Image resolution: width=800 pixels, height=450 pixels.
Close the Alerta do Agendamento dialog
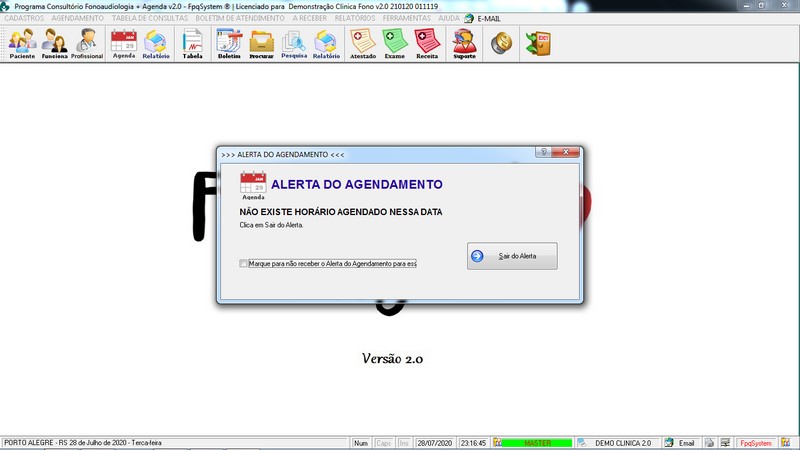click(565, 152)
